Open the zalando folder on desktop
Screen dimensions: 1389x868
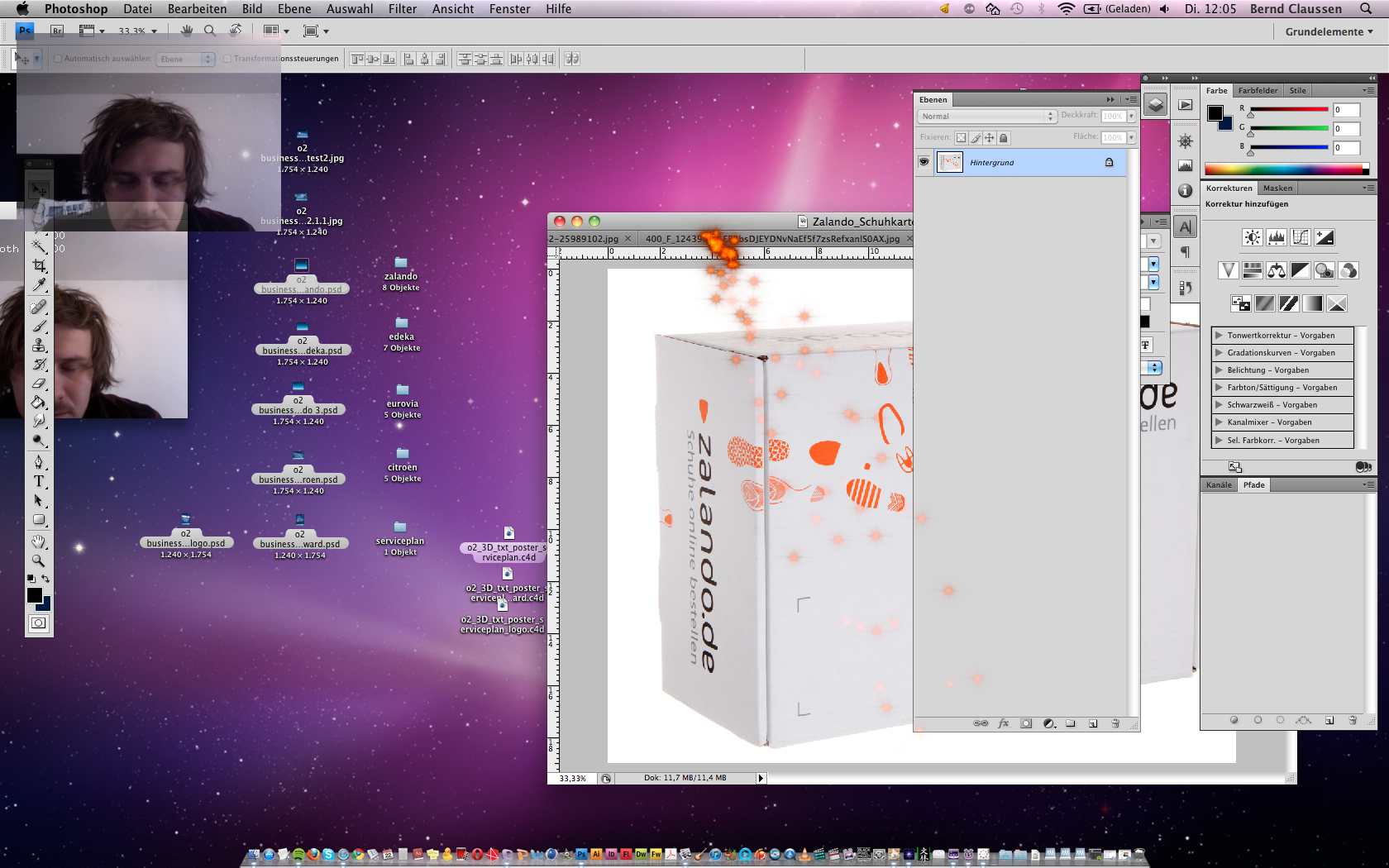401,265
